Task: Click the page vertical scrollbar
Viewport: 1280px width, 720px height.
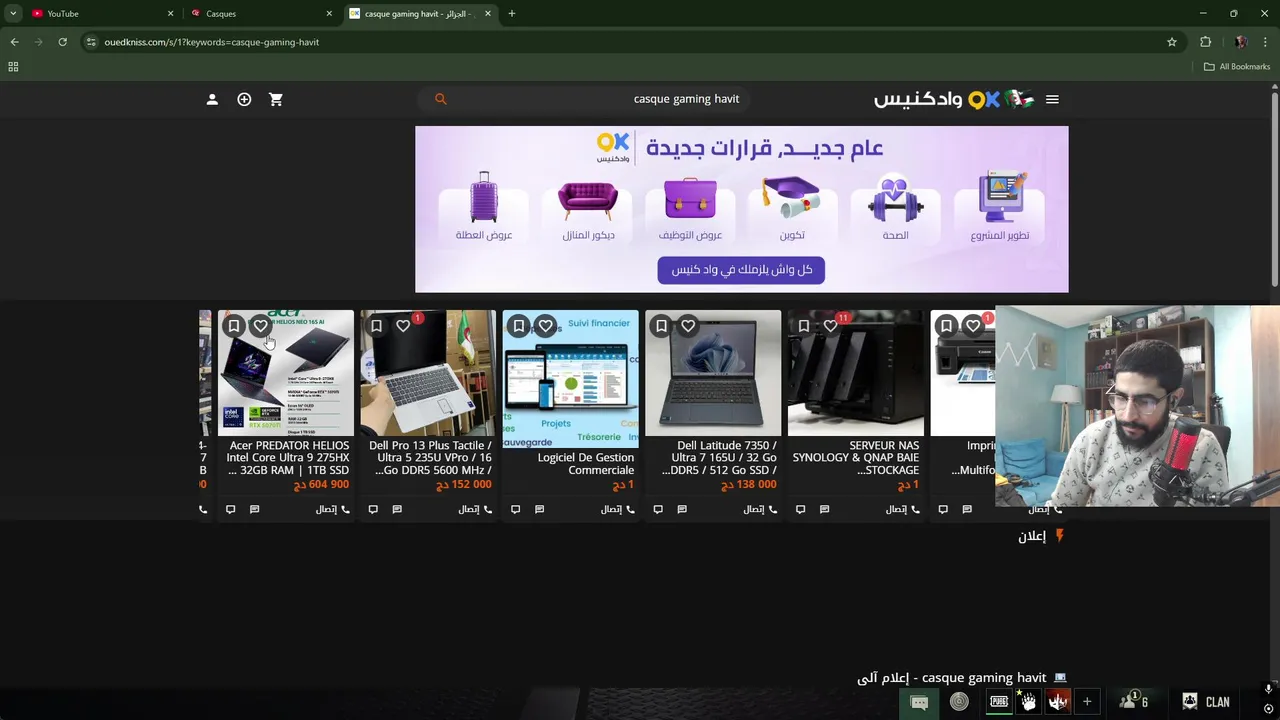Action: coord(1274,190)
